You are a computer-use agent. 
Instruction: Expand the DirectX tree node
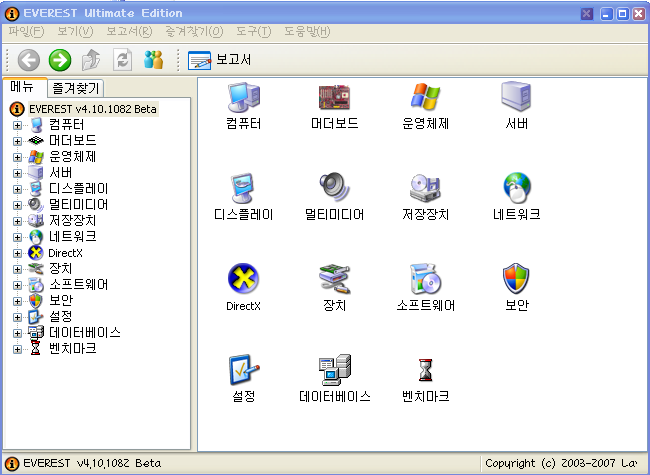click(17, 253)
